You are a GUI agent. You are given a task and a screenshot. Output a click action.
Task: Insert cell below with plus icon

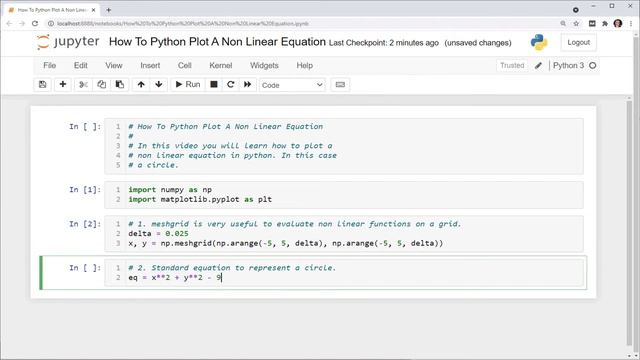(x=63, y=84)
